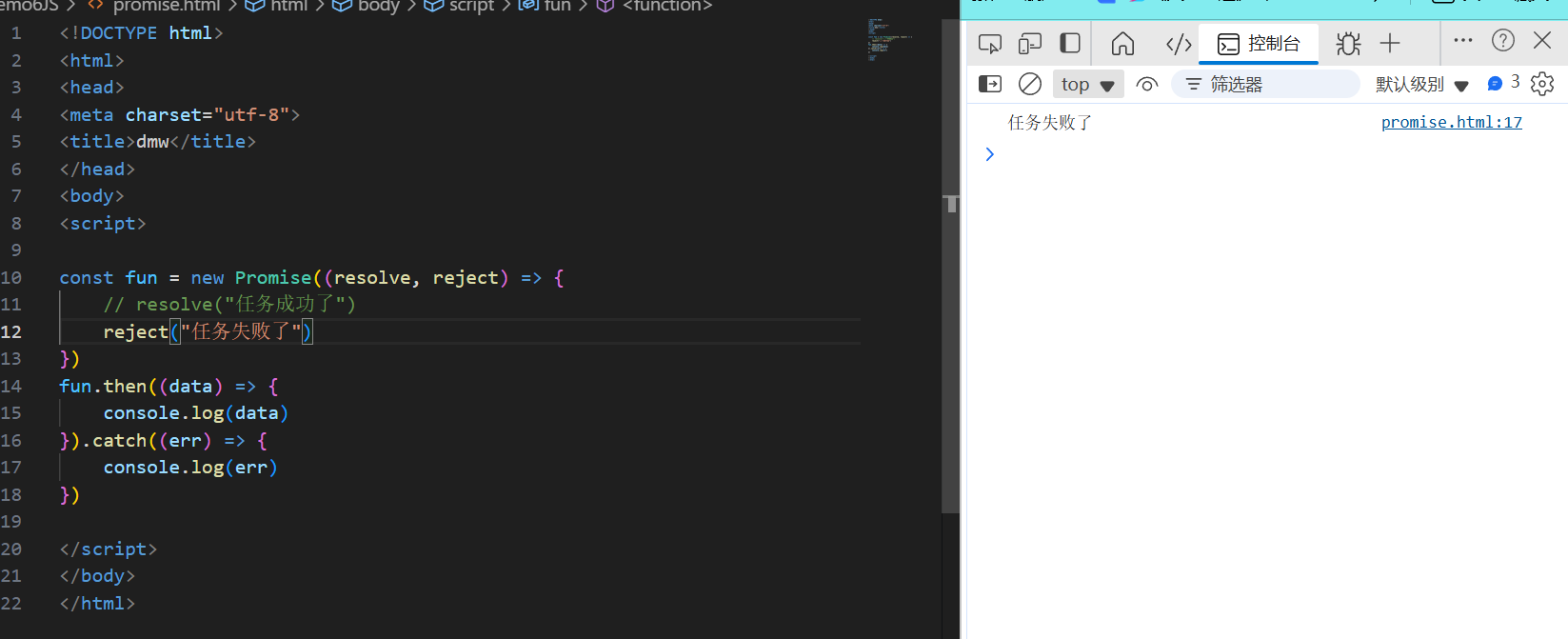This screenshot has width=1568, height=639.
Task: Show the console sidebar toggle icon
Action: (990, 84)
